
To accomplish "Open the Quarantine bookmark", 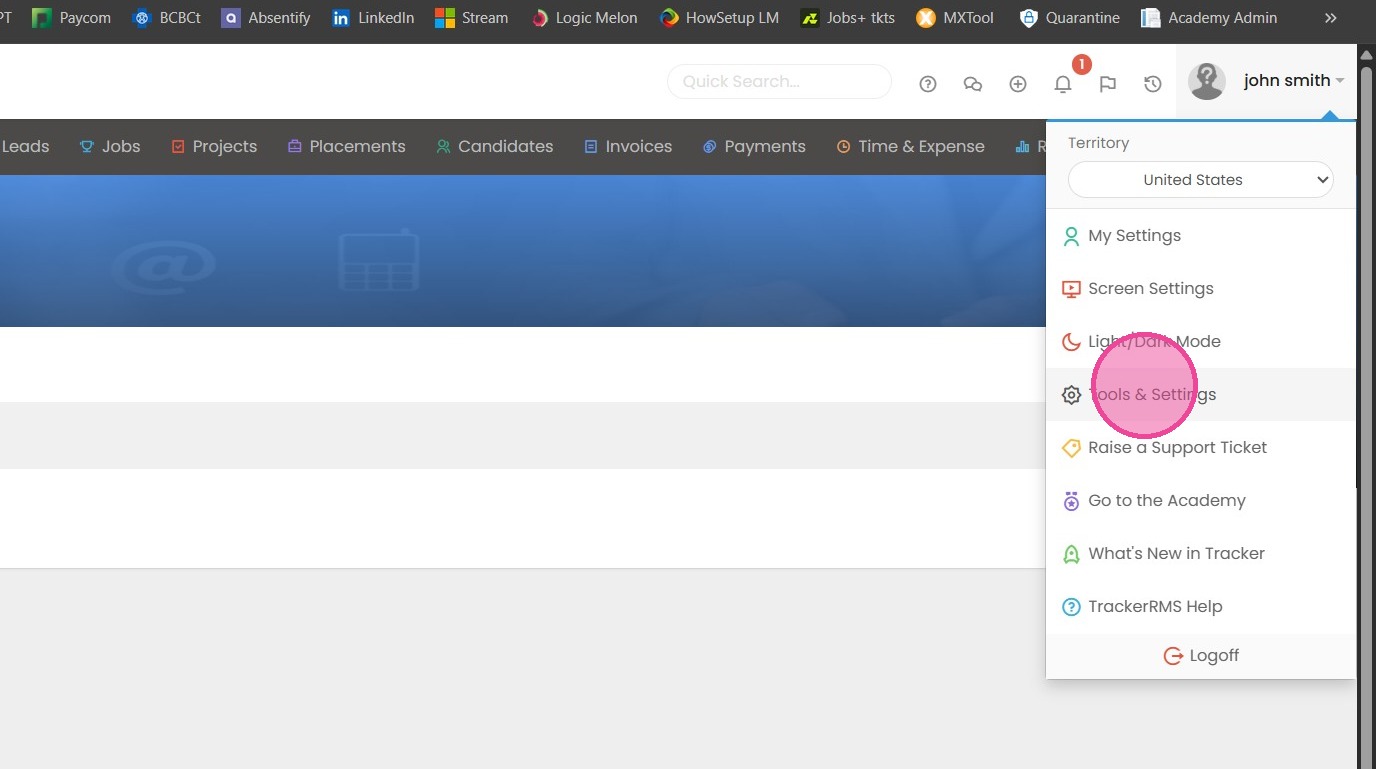I will click(1069, 17).
